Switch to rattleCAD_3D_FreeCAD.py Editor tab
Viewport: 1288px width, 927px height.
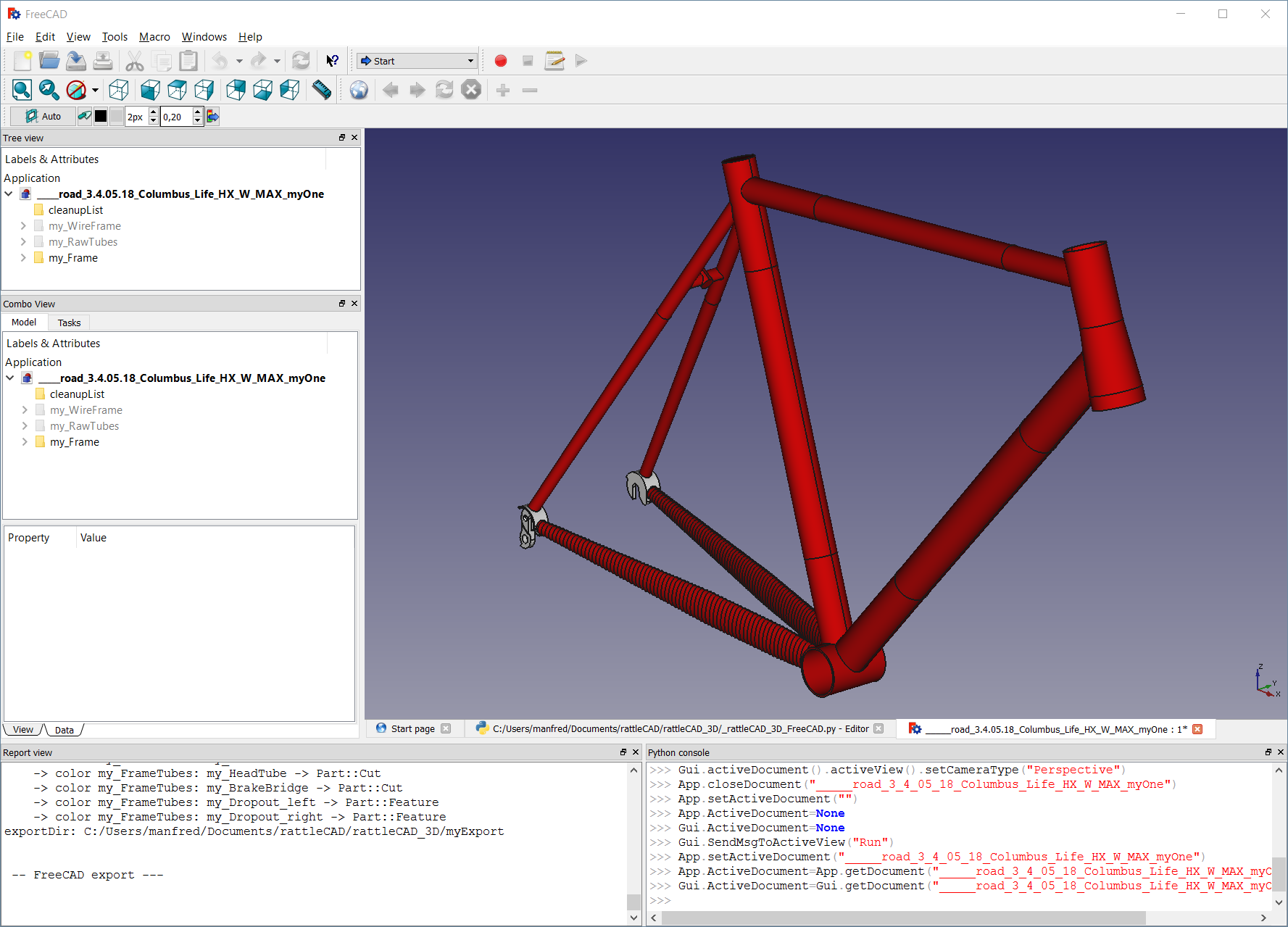pyautogui.click(x=680, y=729)
